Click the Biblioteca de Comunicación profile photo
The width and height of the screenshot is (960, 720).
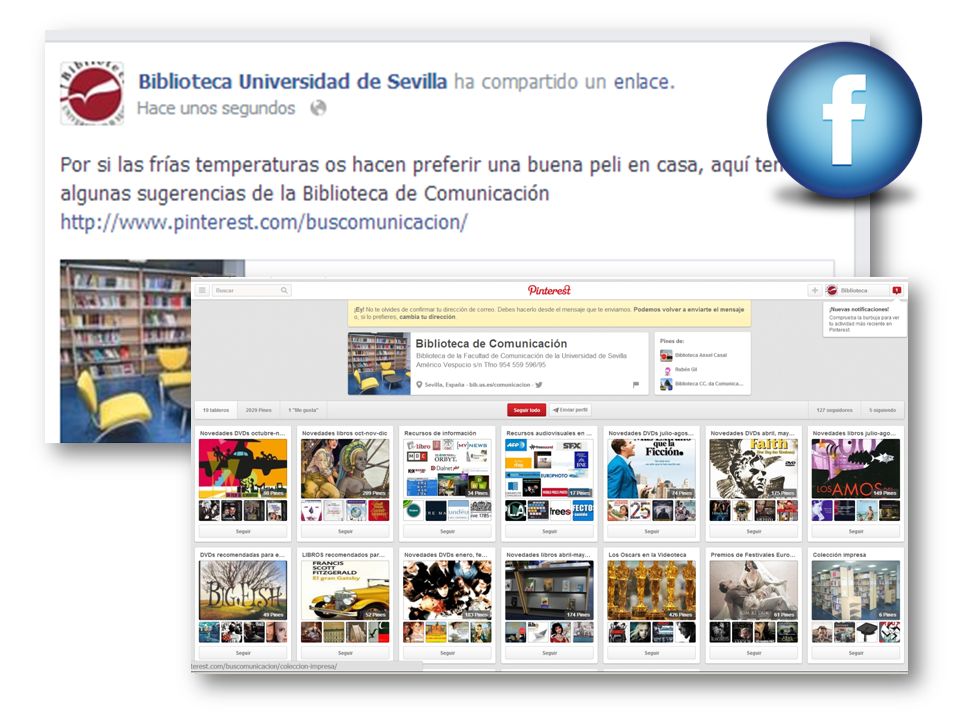point(379,363)
